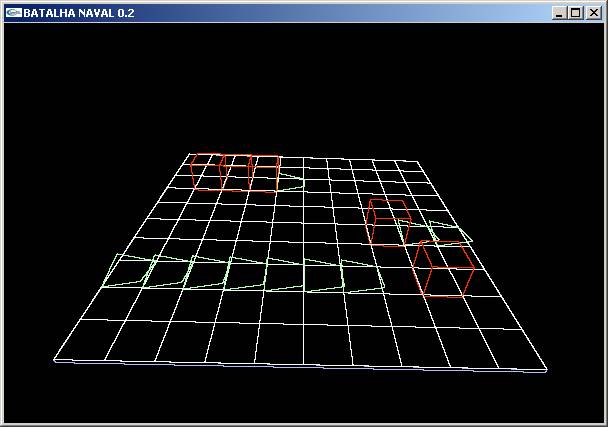Select the lone red cube nearest the bottom-right grid edge
The height and width of the screenshot is (427, 608).
(x=443, y=269)
